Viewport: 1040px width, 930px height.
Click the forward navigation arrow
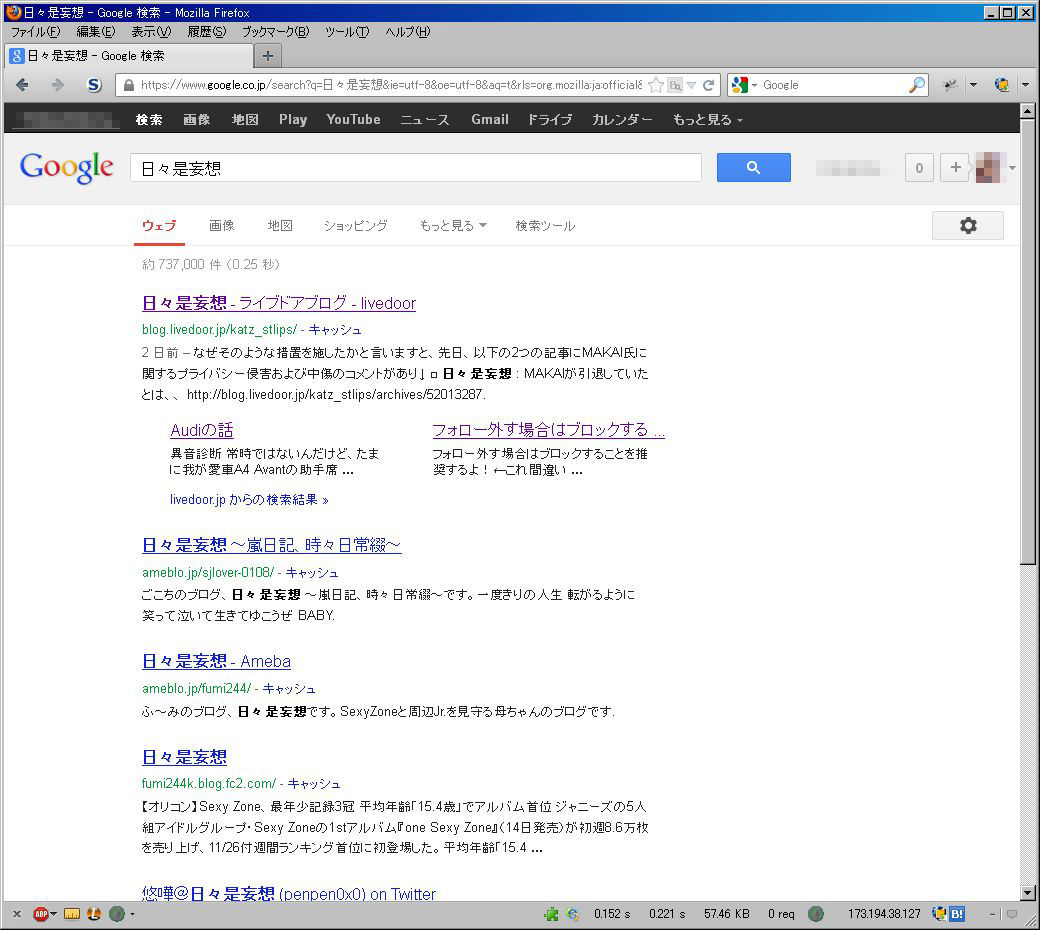(x=58, y=85)
